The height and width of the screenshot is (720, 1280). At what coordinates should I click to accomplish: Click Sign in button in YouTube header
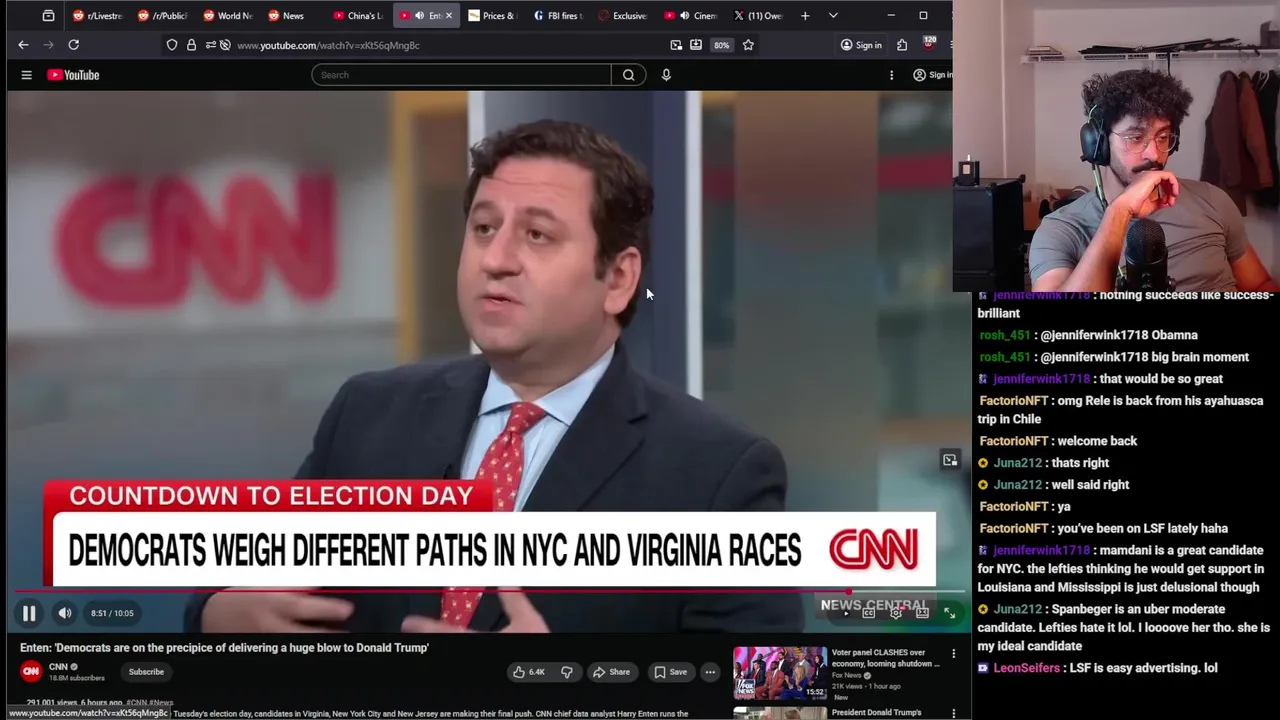click(932, 75)
